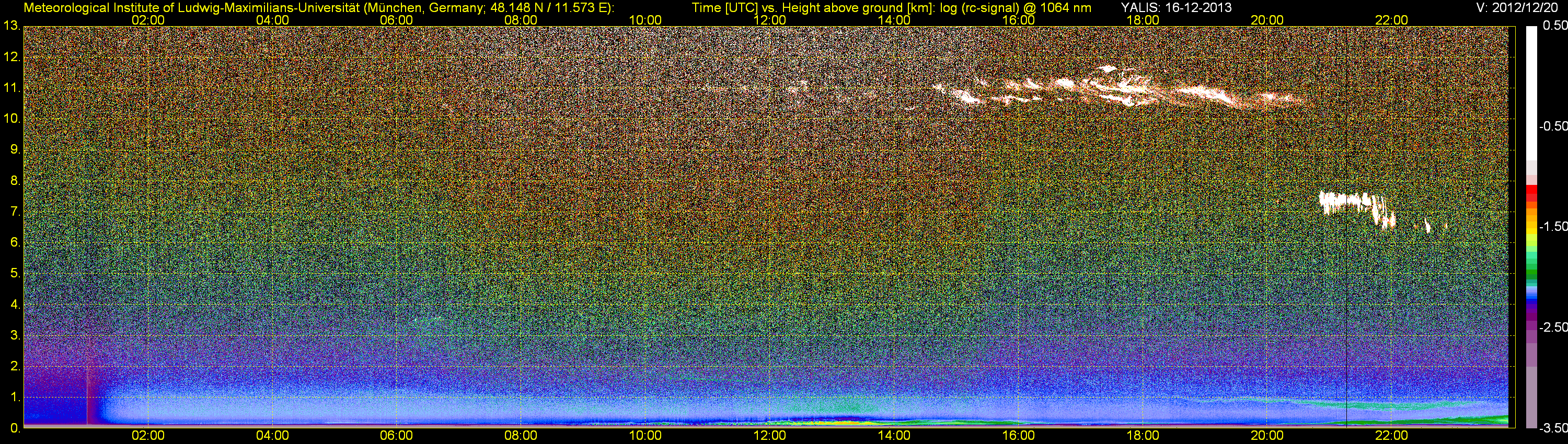Click the 18:00 label on the bottom time axis
Image resolution: width=1568 pixels, height=444 pixels.
coord(1143,436)
